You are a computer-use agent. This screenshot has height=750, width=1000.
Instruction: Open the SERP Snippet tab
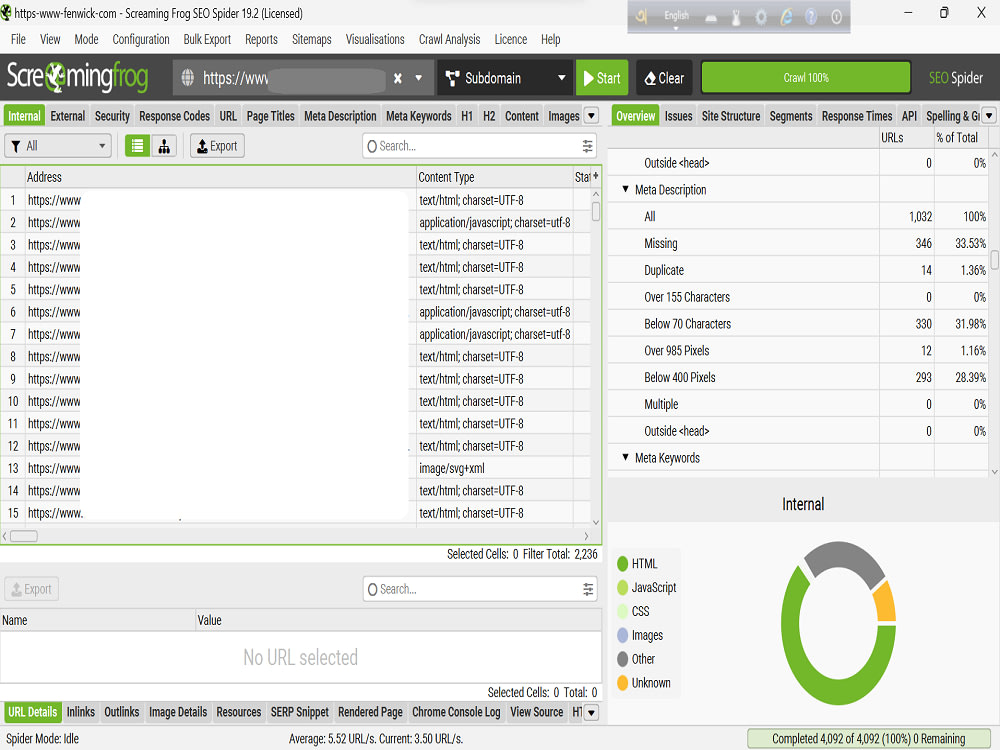point(300,712)
